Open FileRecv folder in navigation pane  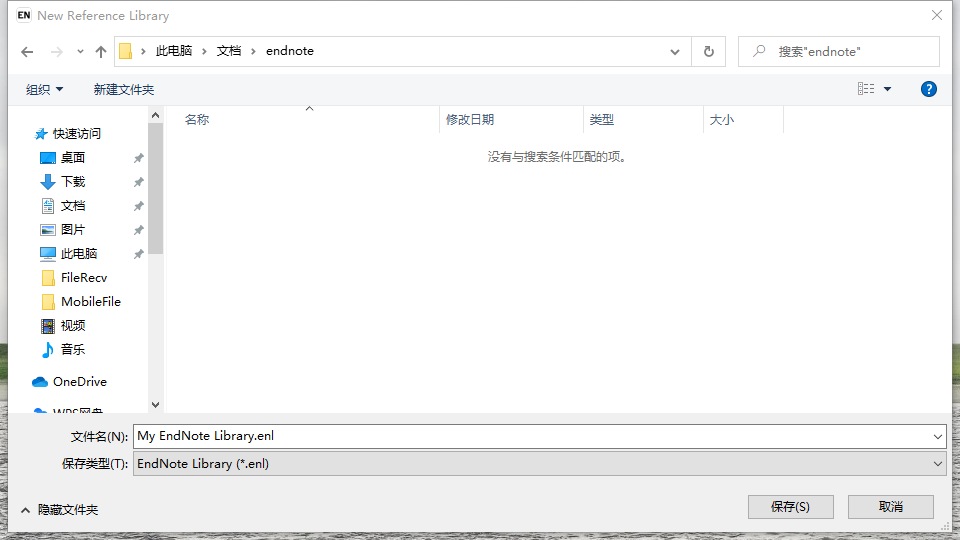pyautogui.click(x=84, y=277)
